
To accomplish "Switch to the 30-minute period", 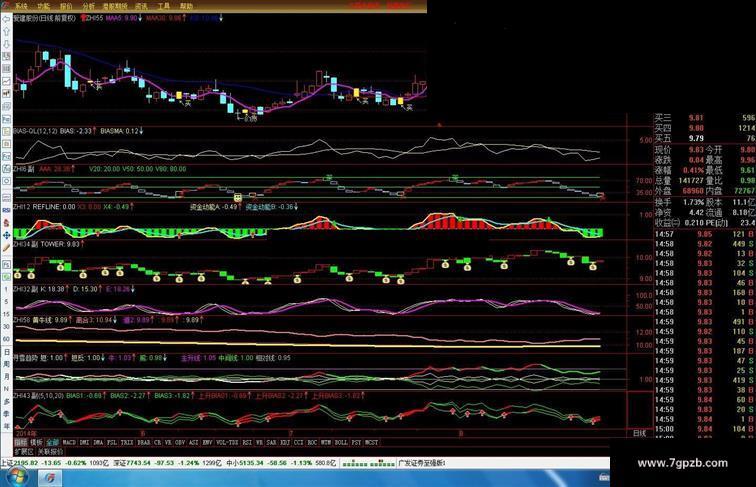I will pyautogui.click(x=6, y=327).
